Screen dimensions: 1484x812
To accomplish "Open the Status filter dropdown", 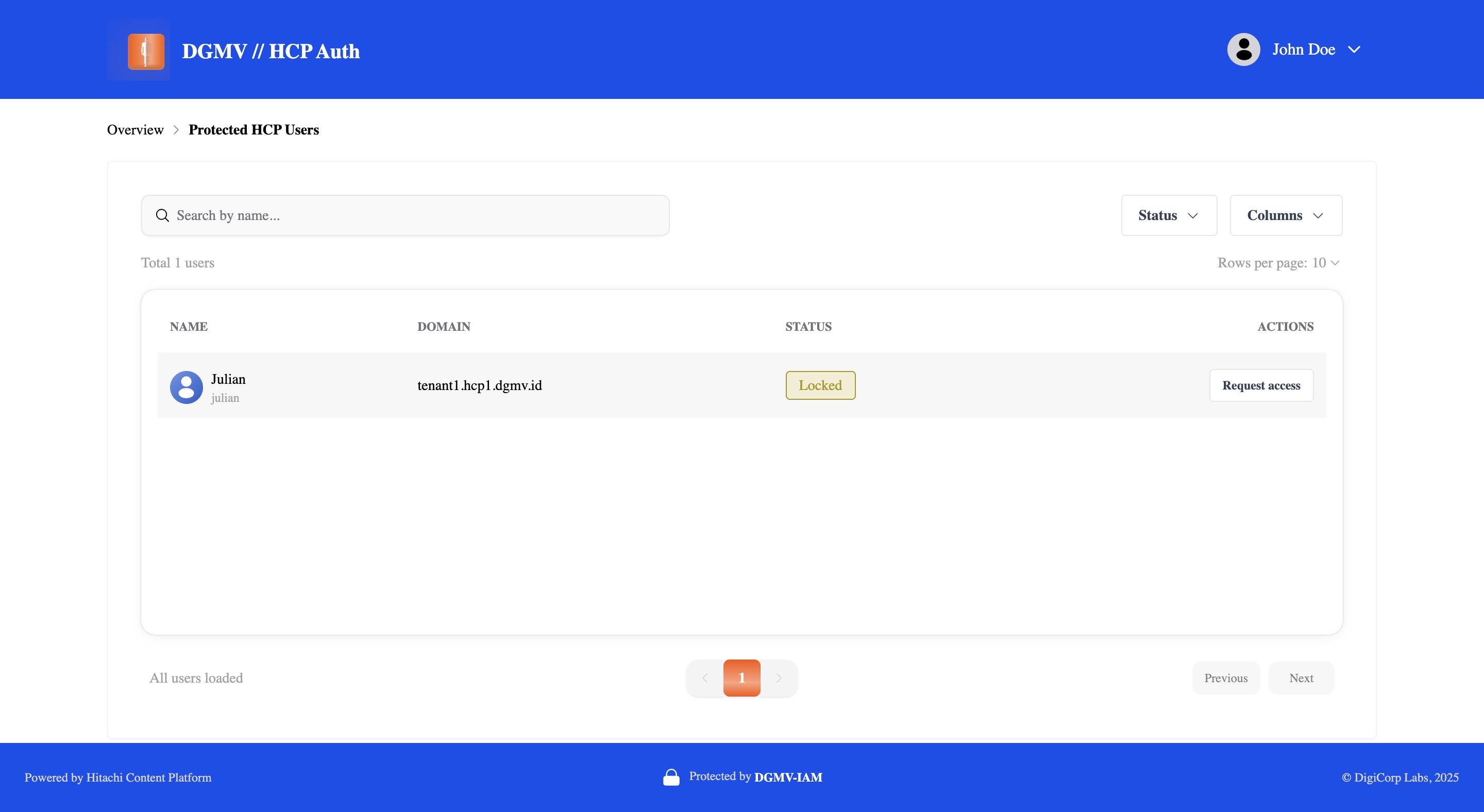I will [1169, 215].
